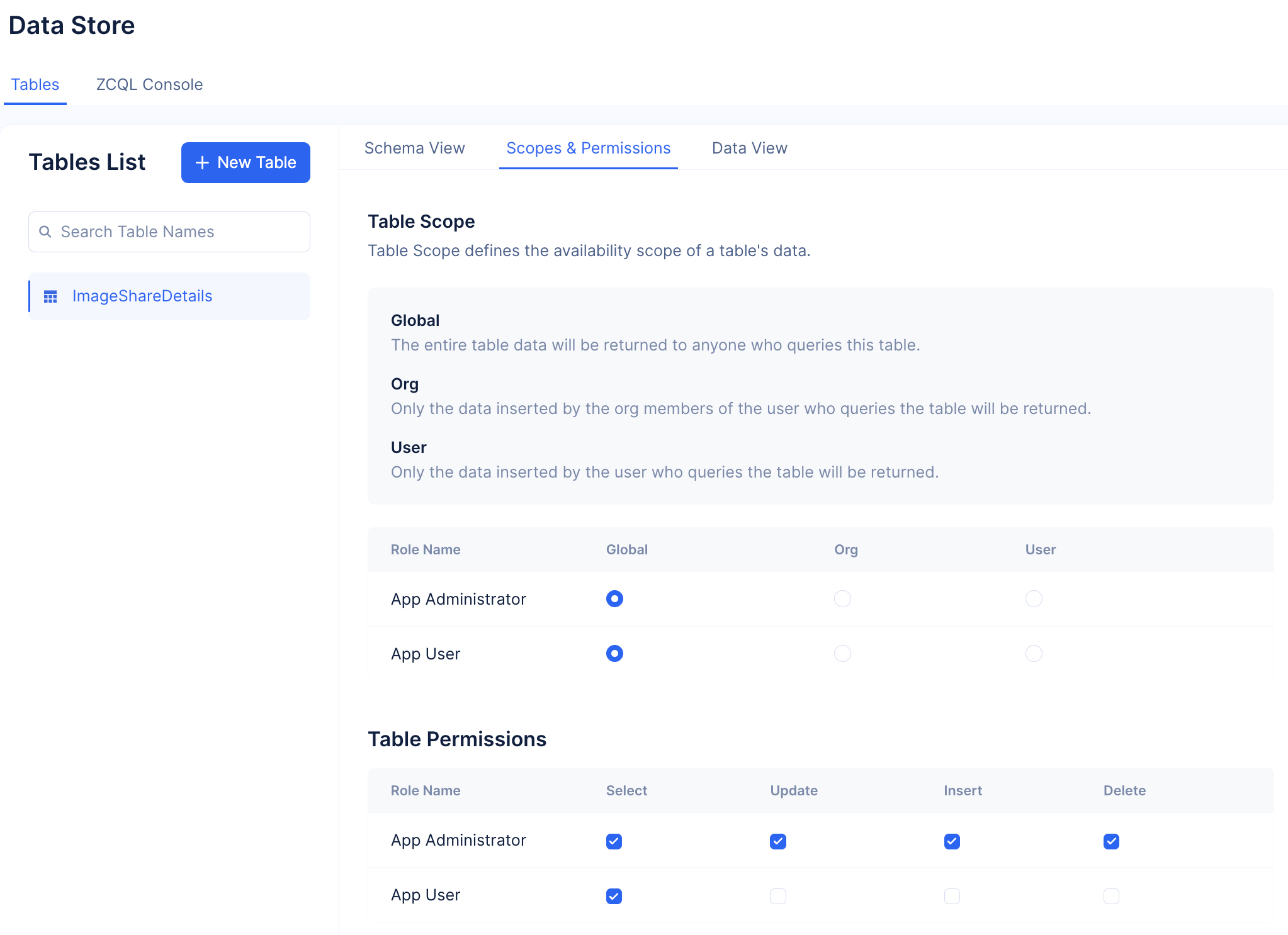Select User scope for App Administrator
This screenshot has height=935, width=1288.
click(1034, 599)
